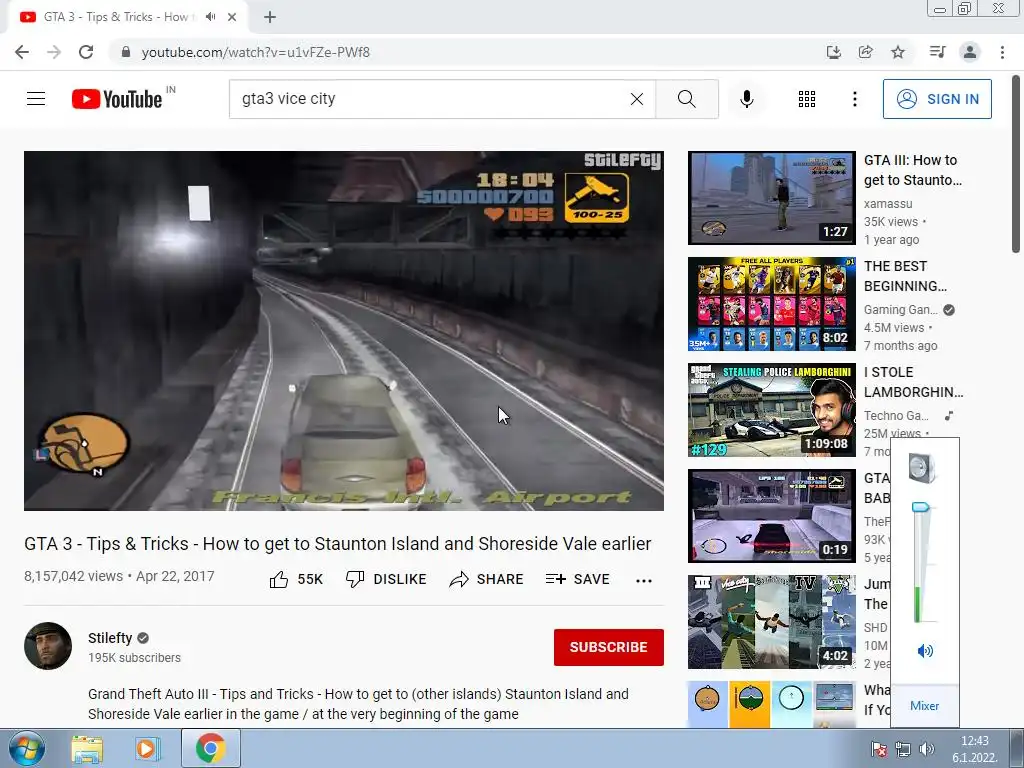Click the page vertical scrollbar
The image size is (1024, 768).
pos(1016,163)
